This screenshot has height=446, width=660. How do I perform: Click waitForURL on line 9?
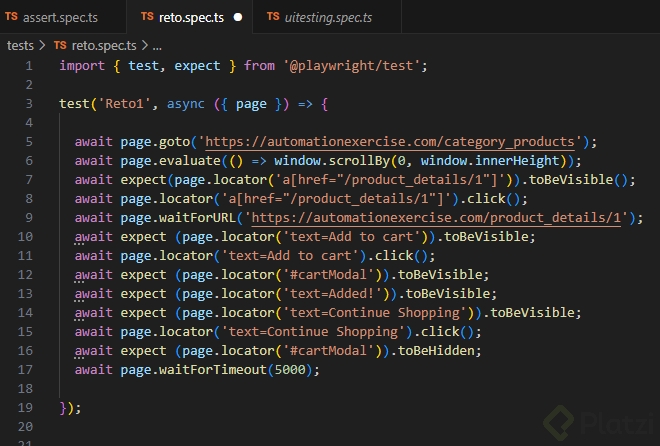point(197,218)
